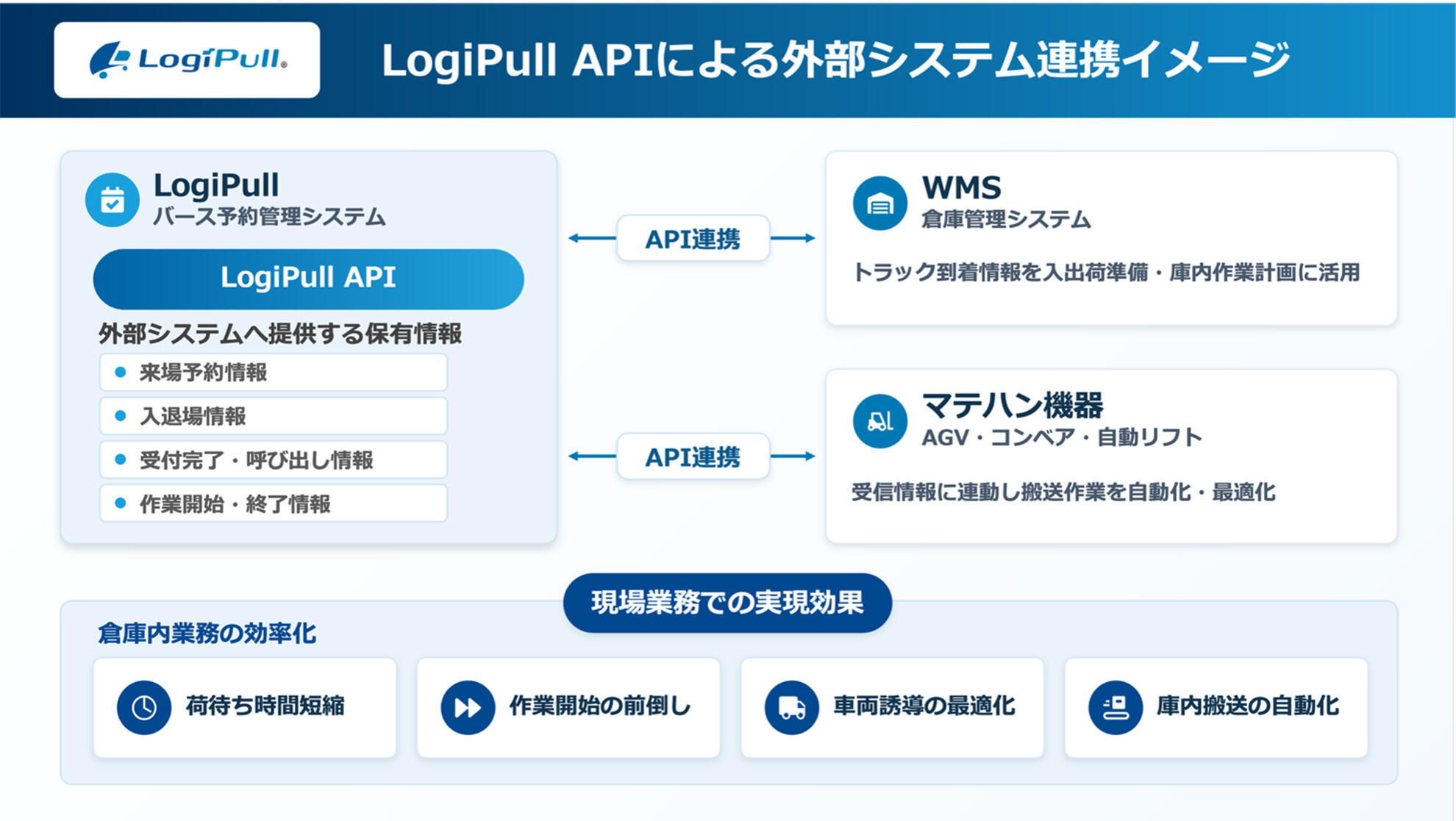Click the LogiPull logo in the header
The height and width of the screenshot is (821, 1456).
point(188,60)
